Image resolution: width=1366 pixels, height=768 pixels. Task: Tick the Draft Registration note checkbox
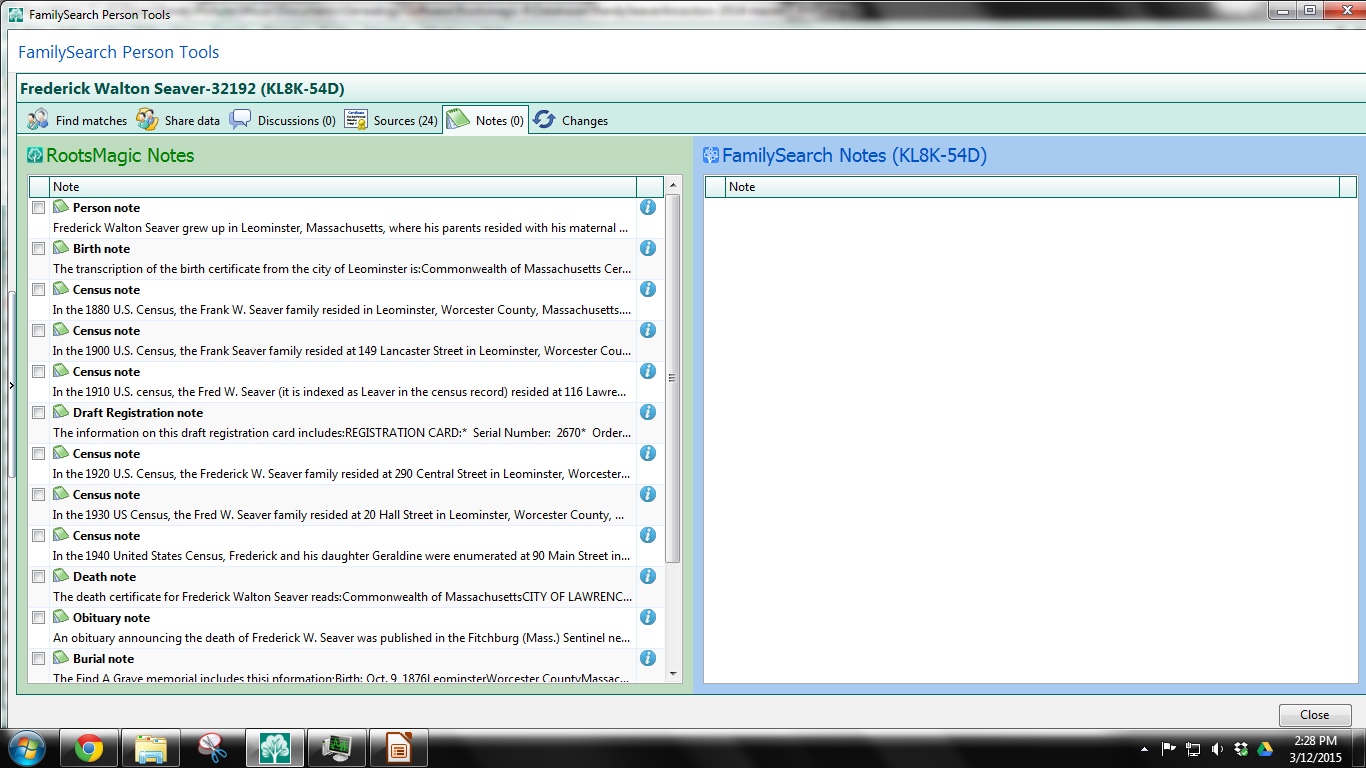[x=38, y=413]
